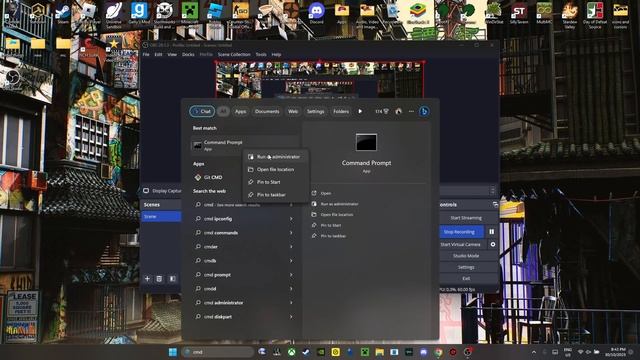Click the add scene plus icon in OBS
Screen dimensions: 640x360
[x=147, y=279]
